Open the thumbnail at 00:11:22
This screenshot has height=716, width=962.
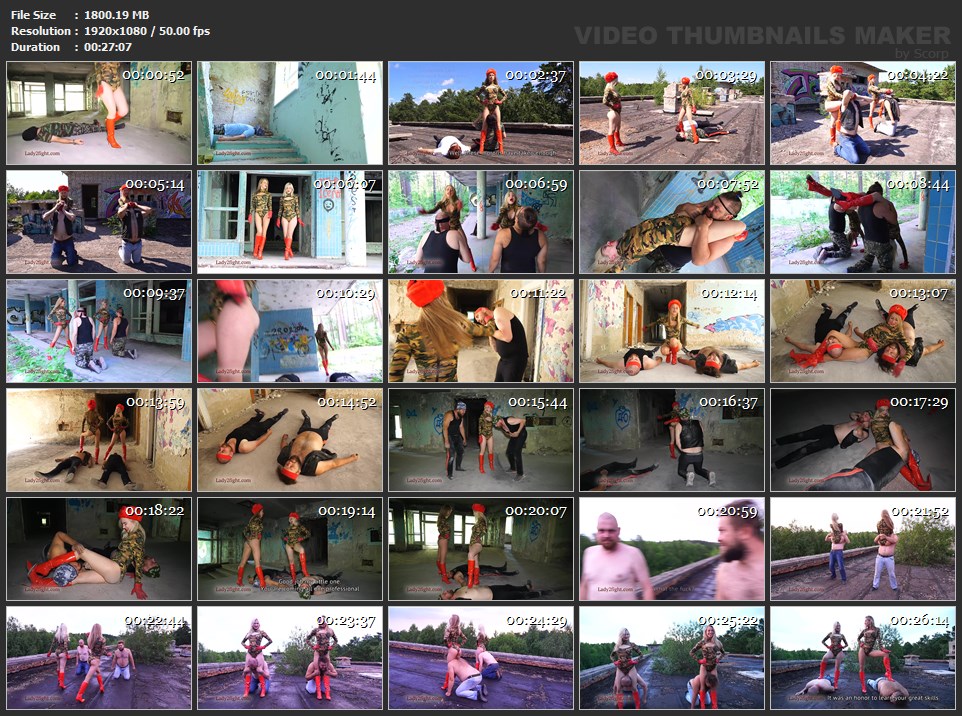tap(480, 331)
